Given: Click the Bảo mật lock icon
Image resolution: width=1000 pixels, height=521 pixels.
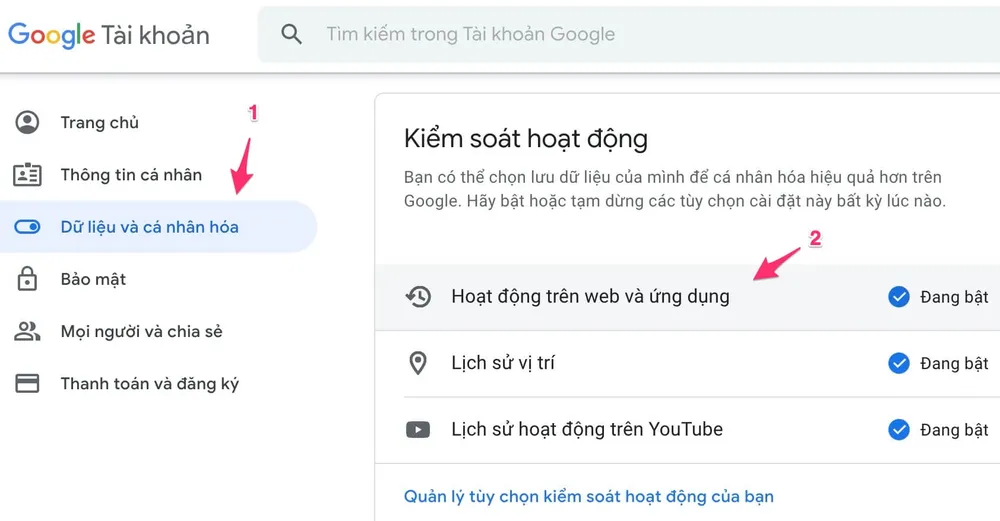Looking at the screenshot, I should click(x=27, y=279).
